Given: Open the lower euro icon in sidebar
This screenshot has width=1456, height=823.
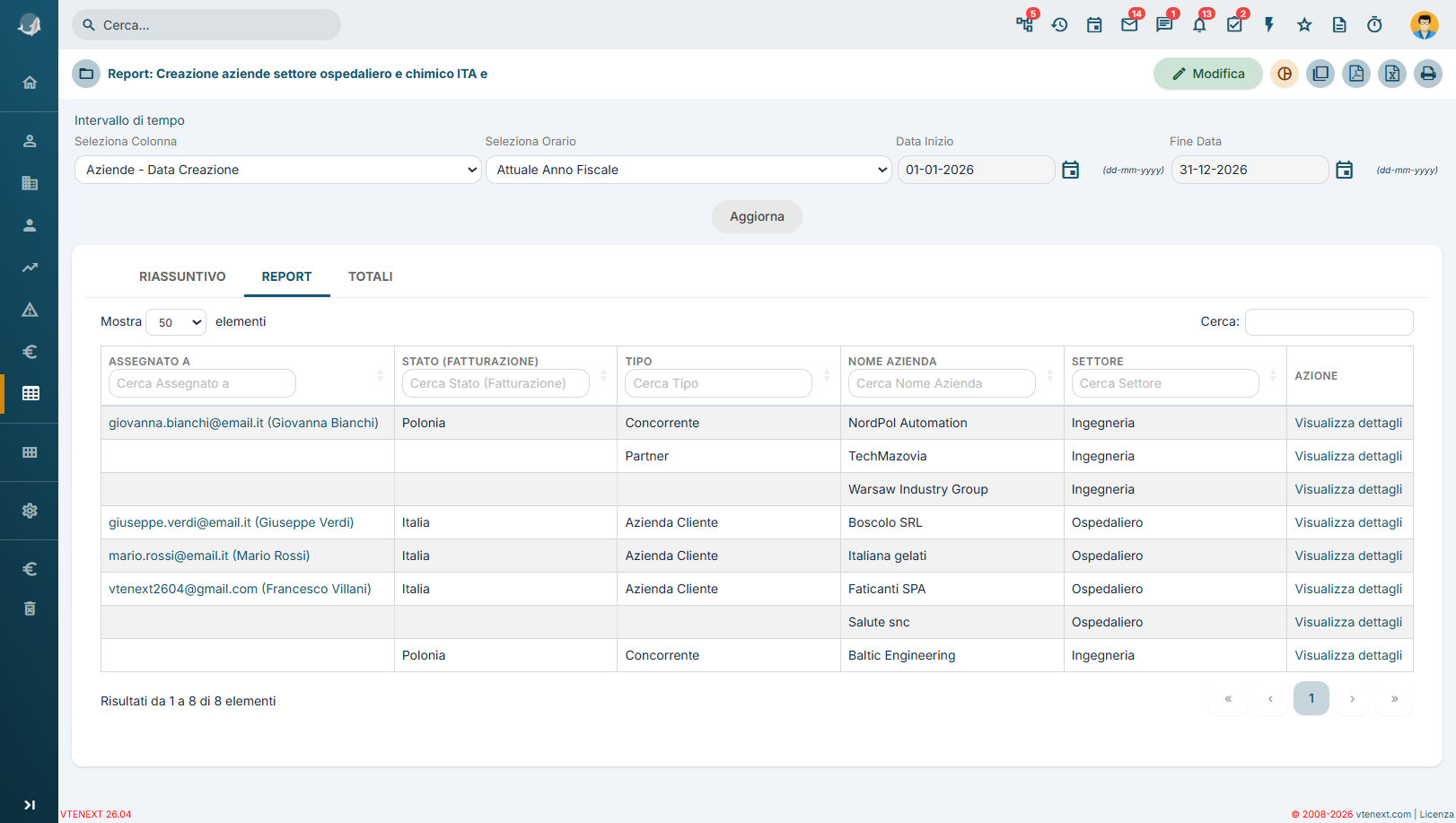Looking at the screenshot, I should click(x=30, y=569).
